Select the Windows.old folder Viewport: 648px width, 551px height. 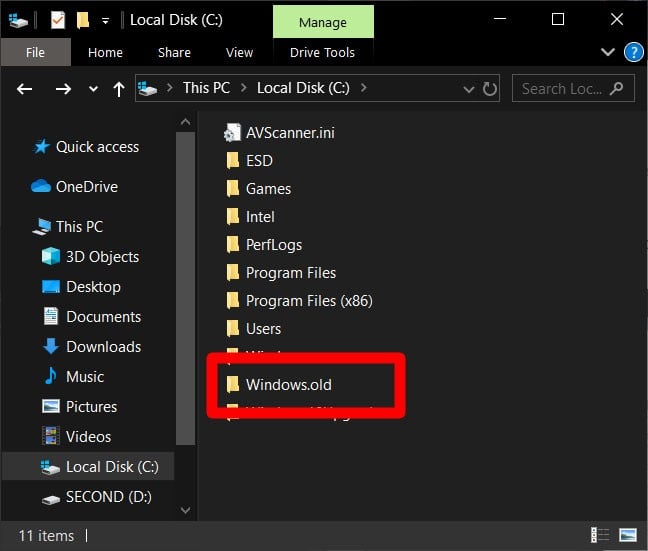coord(288,384)
